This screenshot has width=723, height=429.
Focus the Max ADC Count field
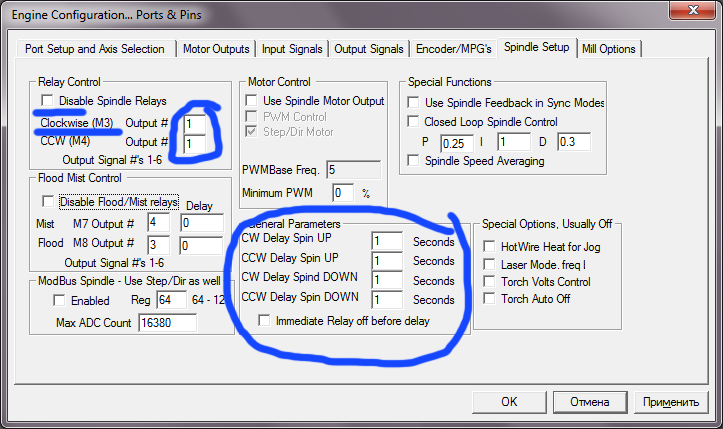point(166,323)
